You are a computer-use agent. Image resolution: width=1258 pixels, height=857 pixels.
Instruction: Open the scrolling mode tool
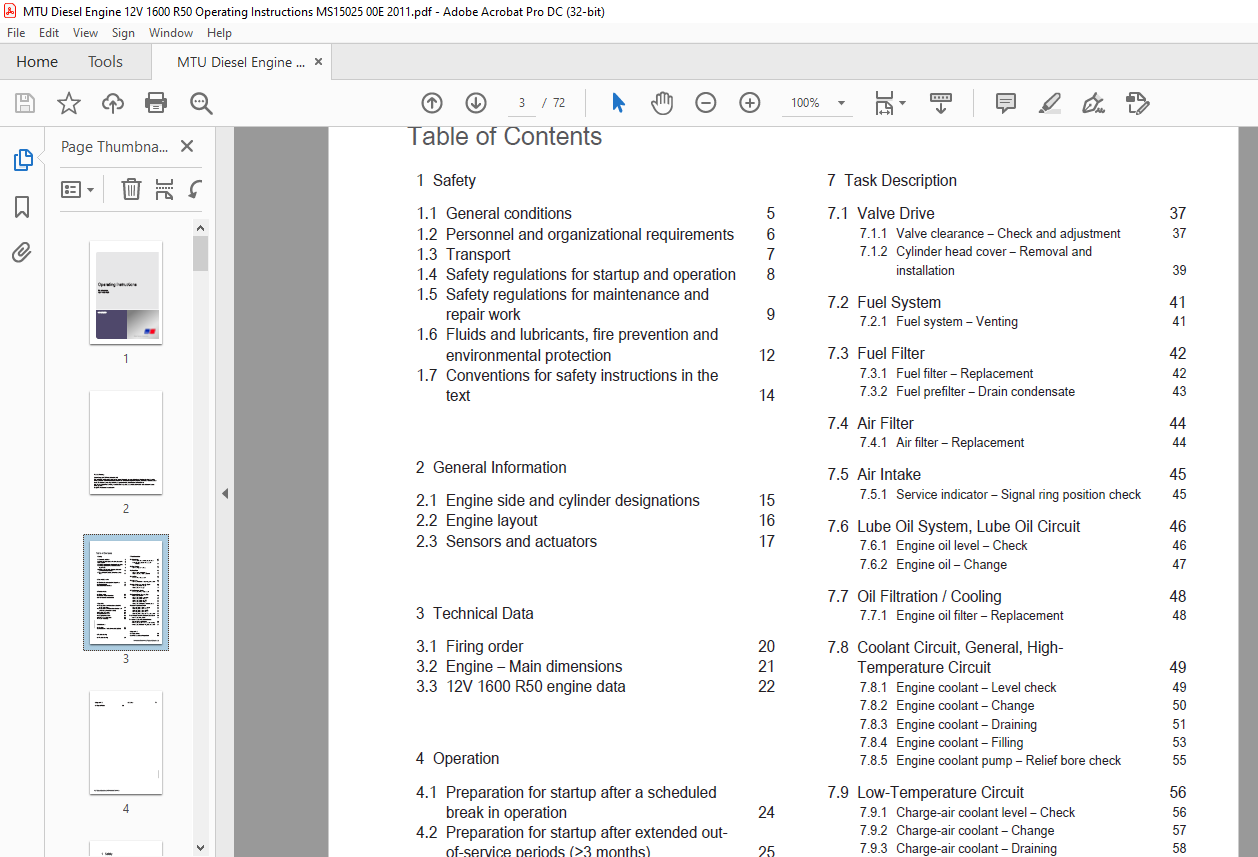coord(941,103)
